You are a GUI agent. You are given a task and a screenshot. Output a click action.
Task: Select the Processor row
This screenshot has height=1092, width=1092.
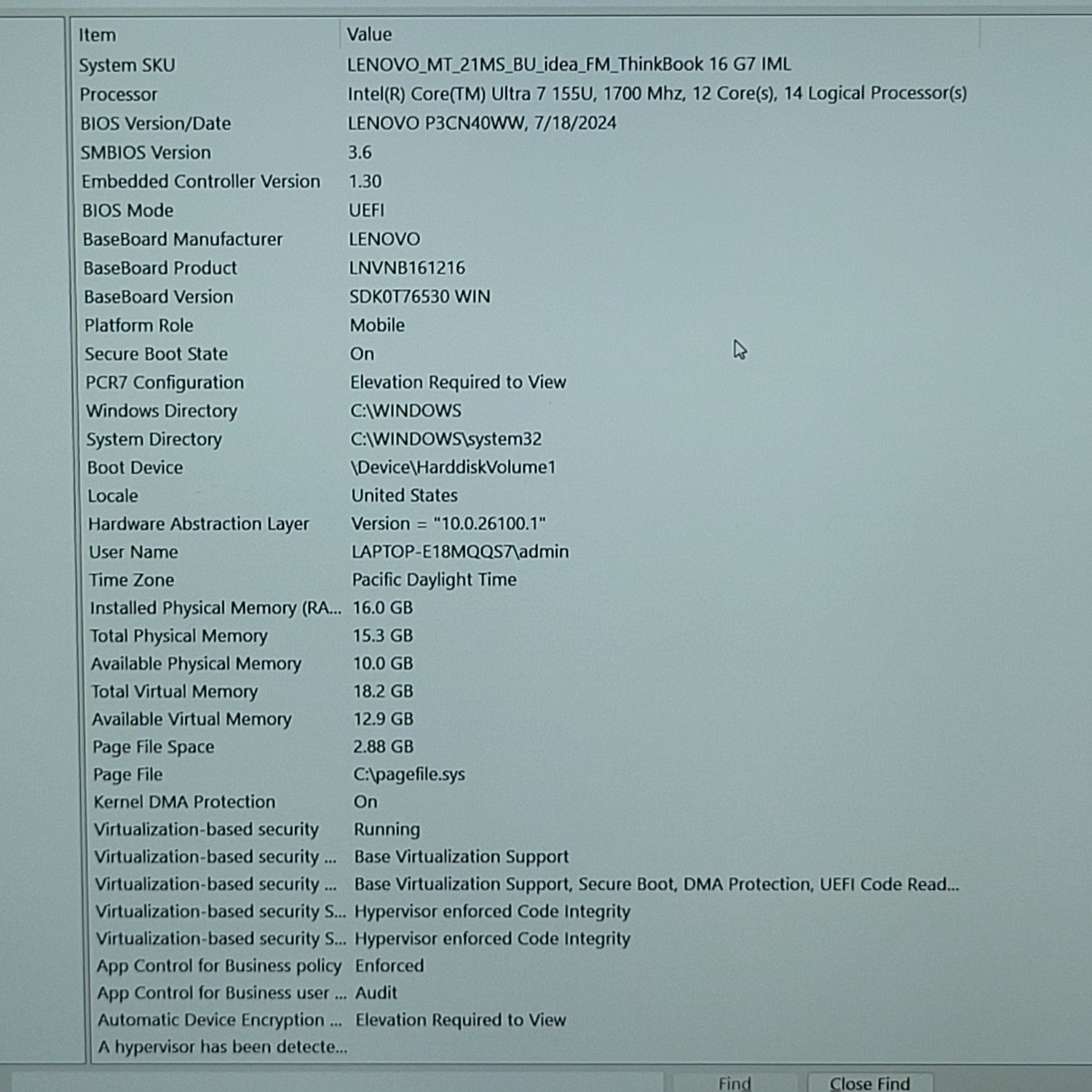(119, 95)
